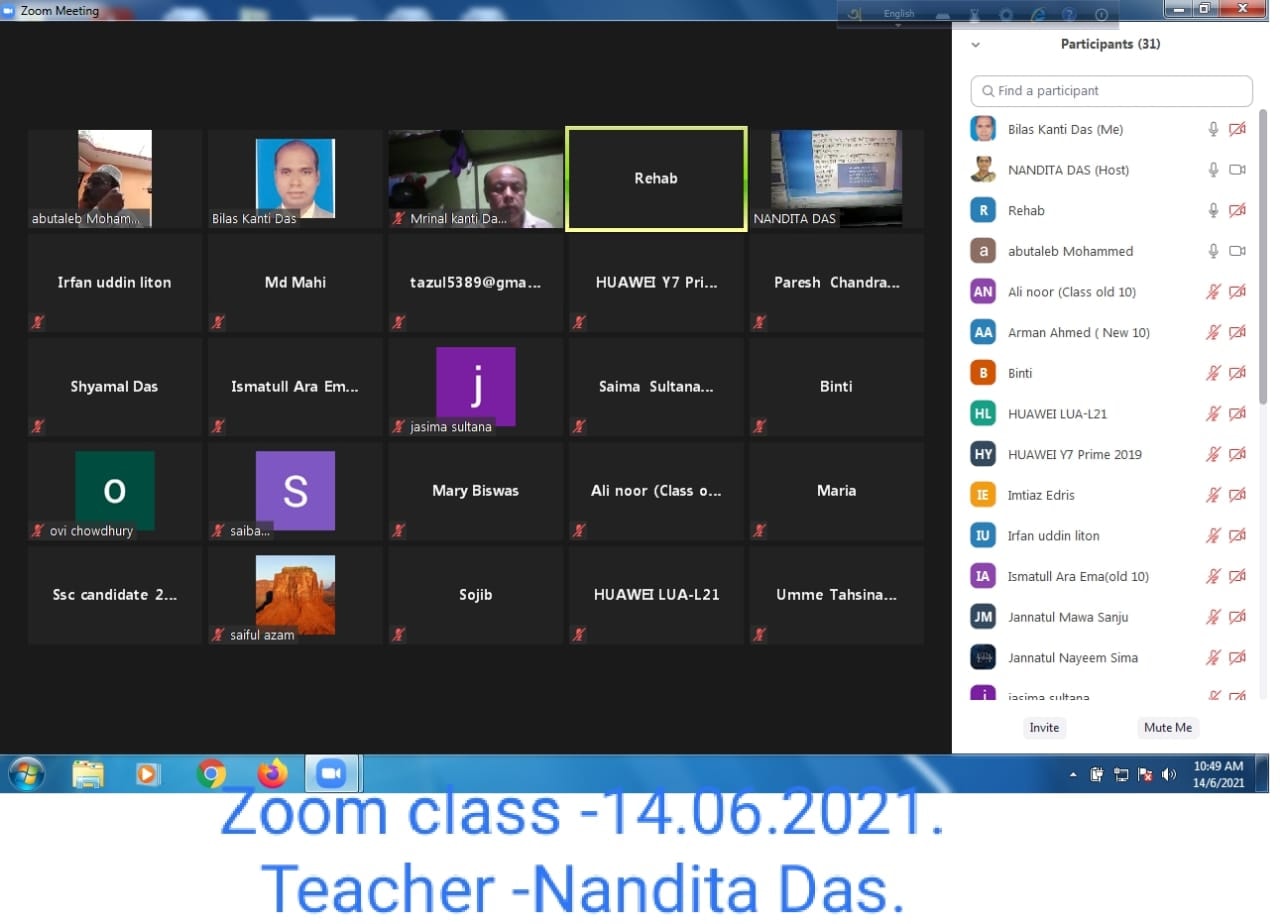
Task: Toggle NANDITA DAS host camera icon
Action: 1237,170
